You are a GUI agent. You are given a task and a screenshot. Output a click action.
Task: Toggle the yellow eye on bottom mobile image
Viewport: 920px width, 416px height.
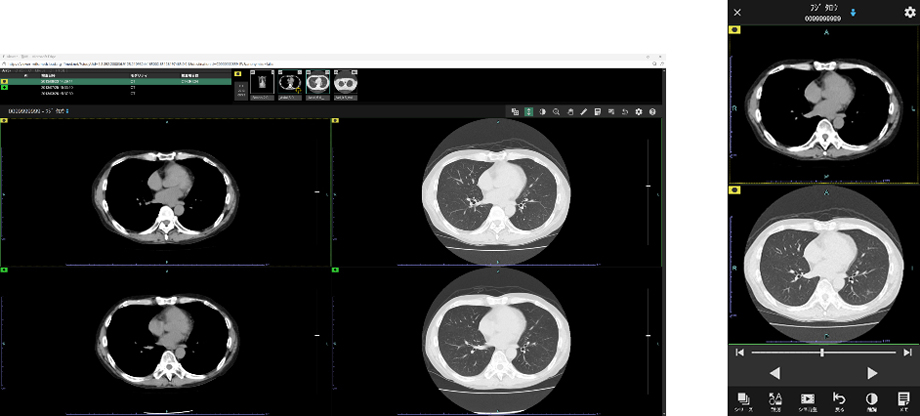[737, 188]
